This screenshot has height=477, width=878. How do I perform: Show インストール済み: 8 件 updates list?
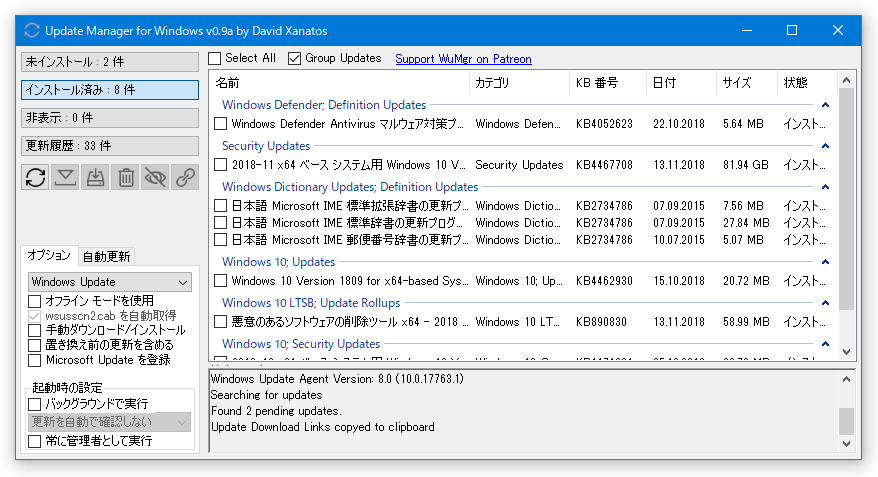(110, 90)
